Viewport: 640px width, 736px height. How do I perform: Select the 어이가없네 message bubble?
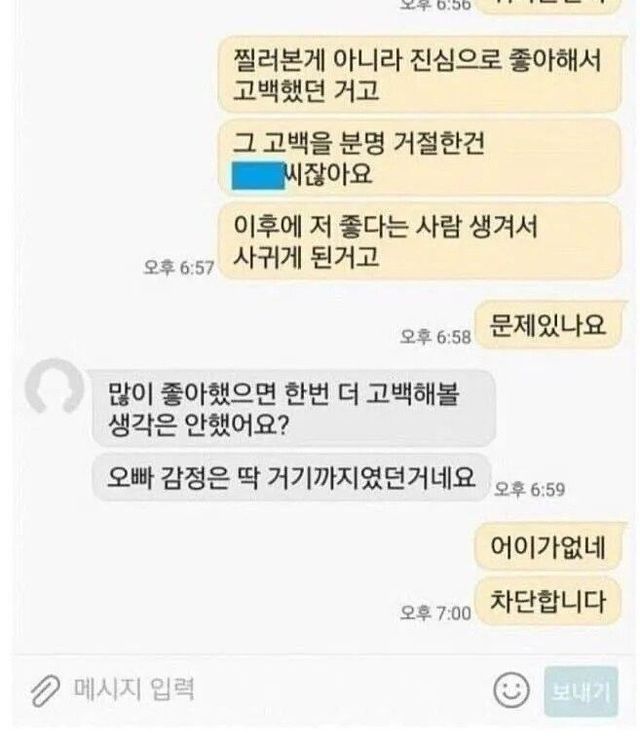click(548, 546)
